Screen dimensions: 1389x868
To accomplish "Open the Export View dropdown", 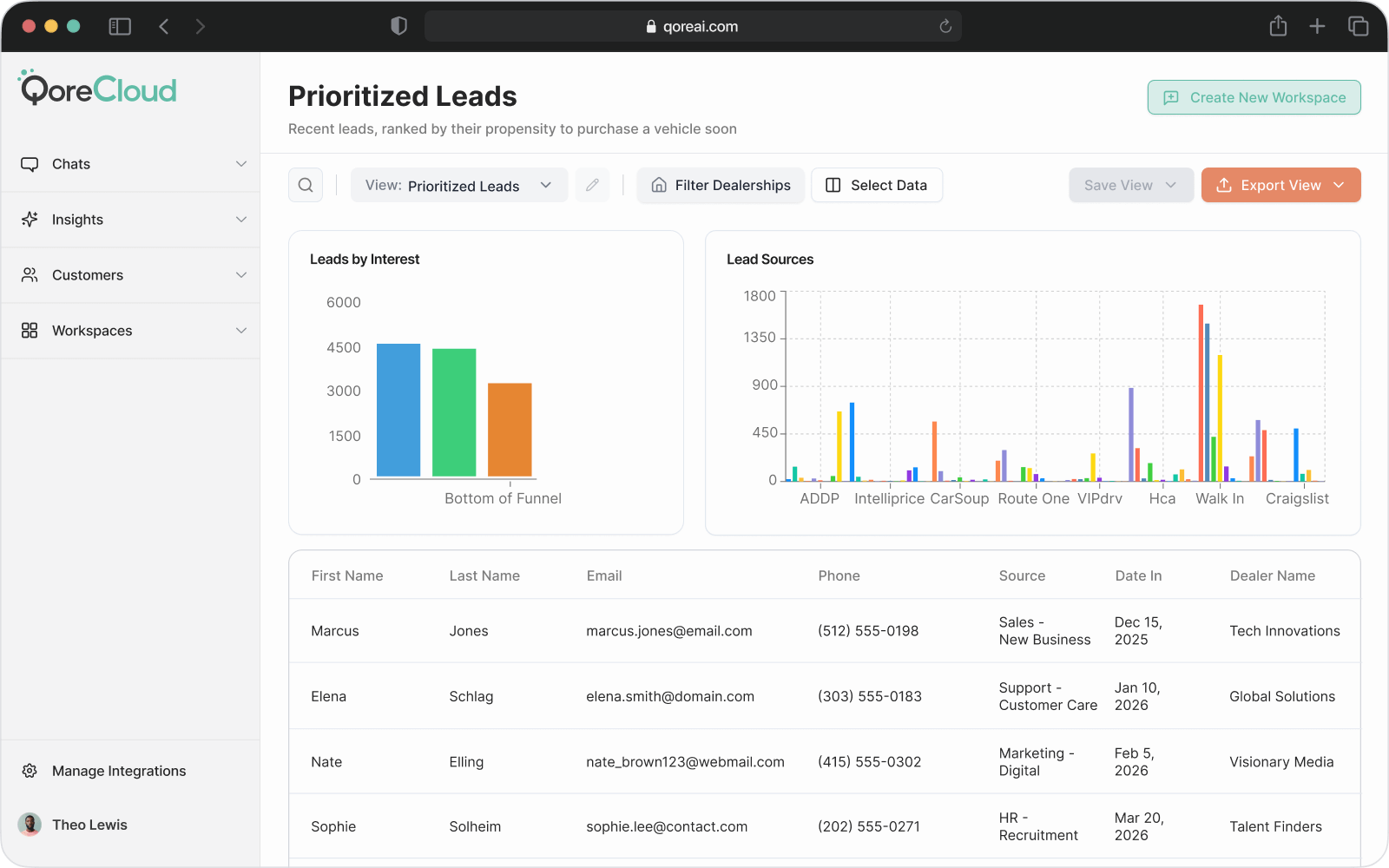I will 1280,185.
